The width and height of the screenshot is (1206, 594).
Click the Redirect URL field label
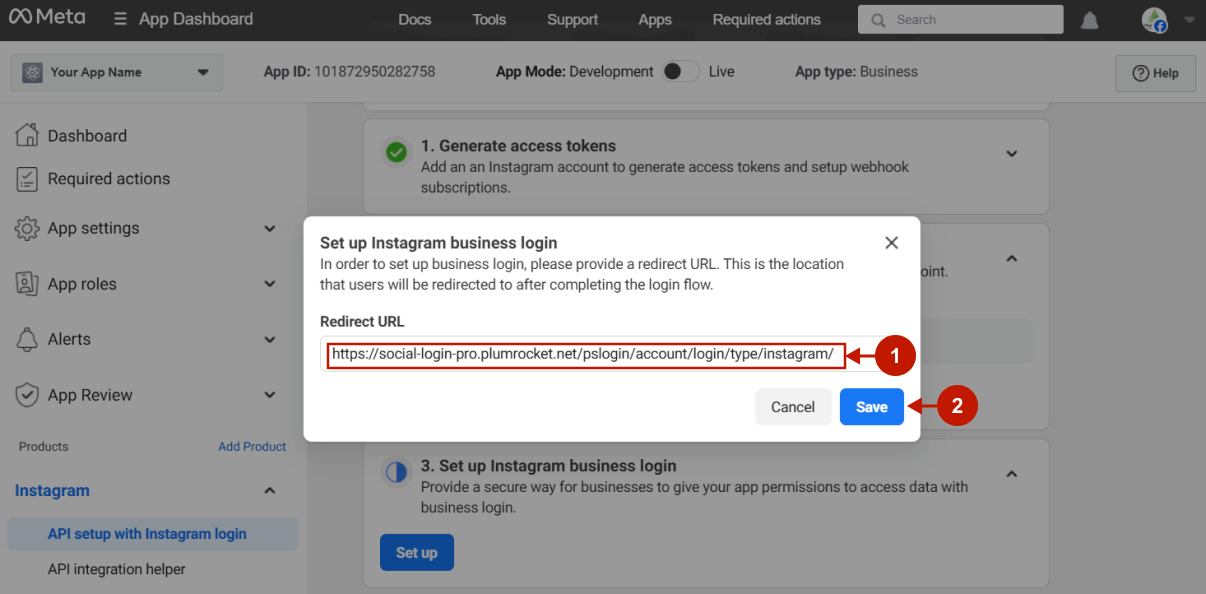point(362,322)
